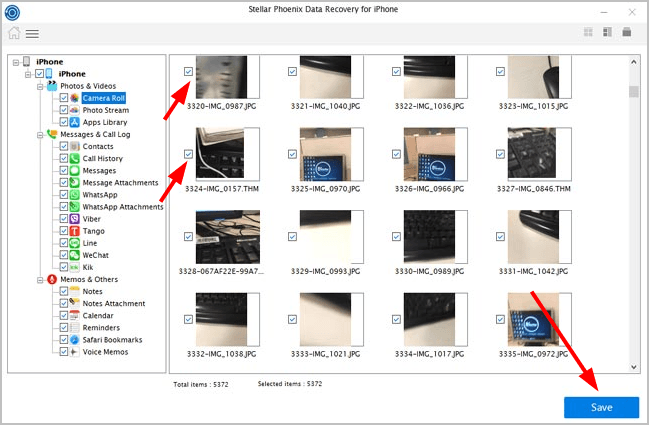Viewport: 649px width, 425px height.
Task: Click file name 3333-IMG_1021.JPG
Action: 325,354
